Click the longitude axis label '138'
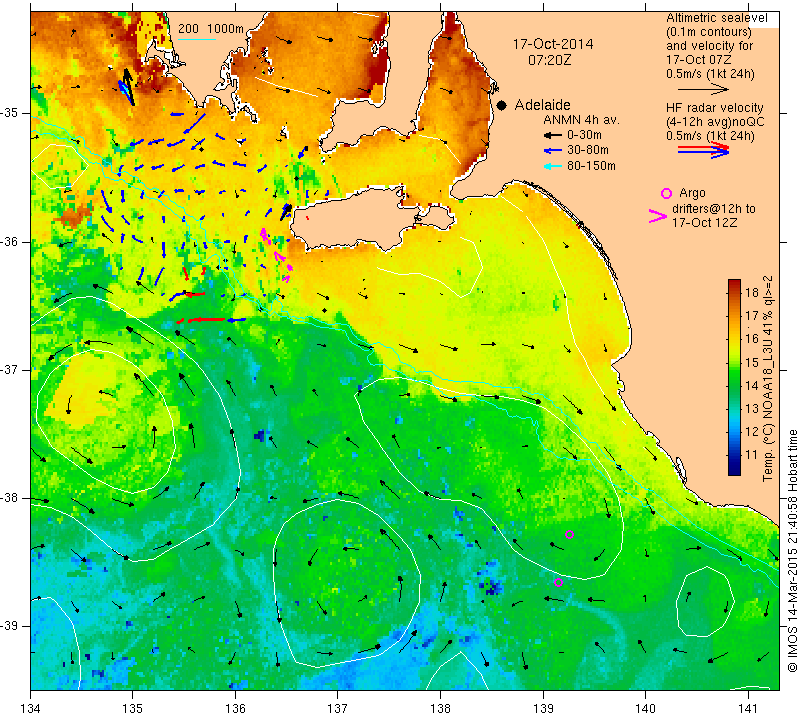Screen dimensions: 800x720 tap(440, 708)
